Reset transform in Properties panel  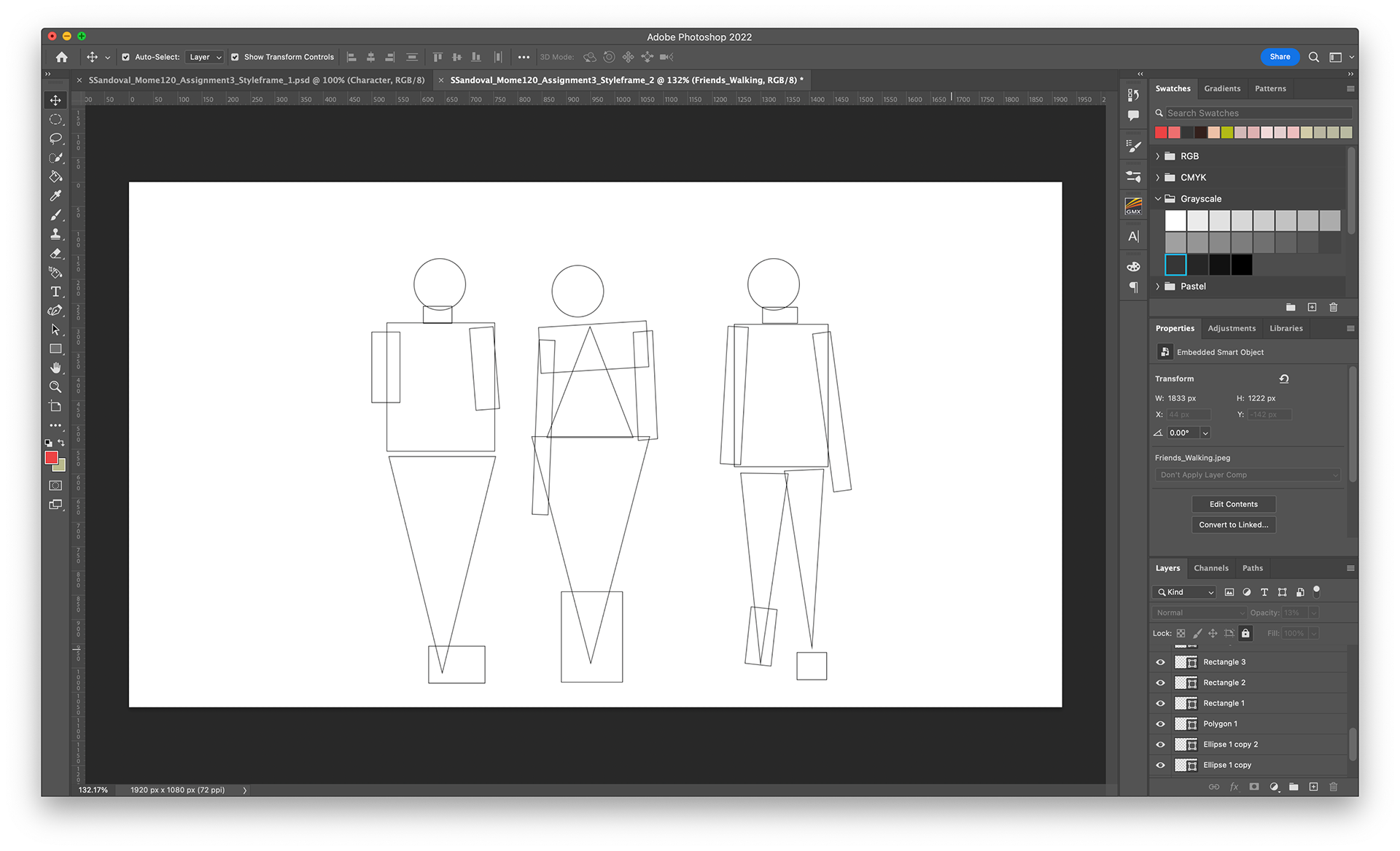(x=1284, y=378)
